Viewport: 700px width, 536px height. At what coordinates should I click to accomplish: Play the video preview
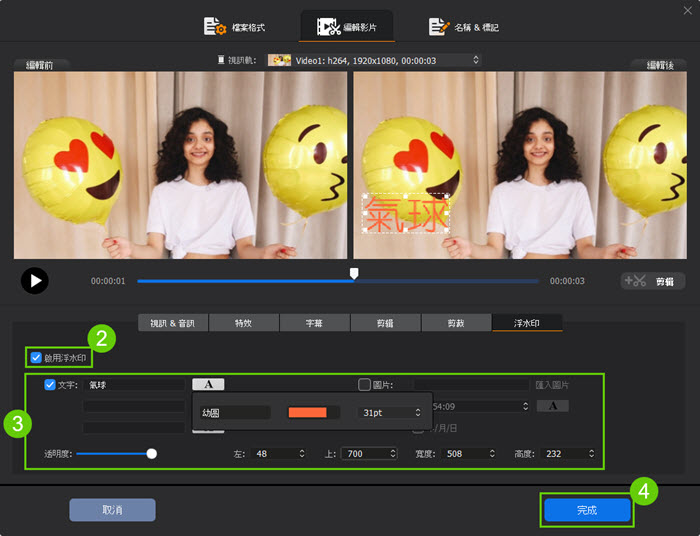35,281
